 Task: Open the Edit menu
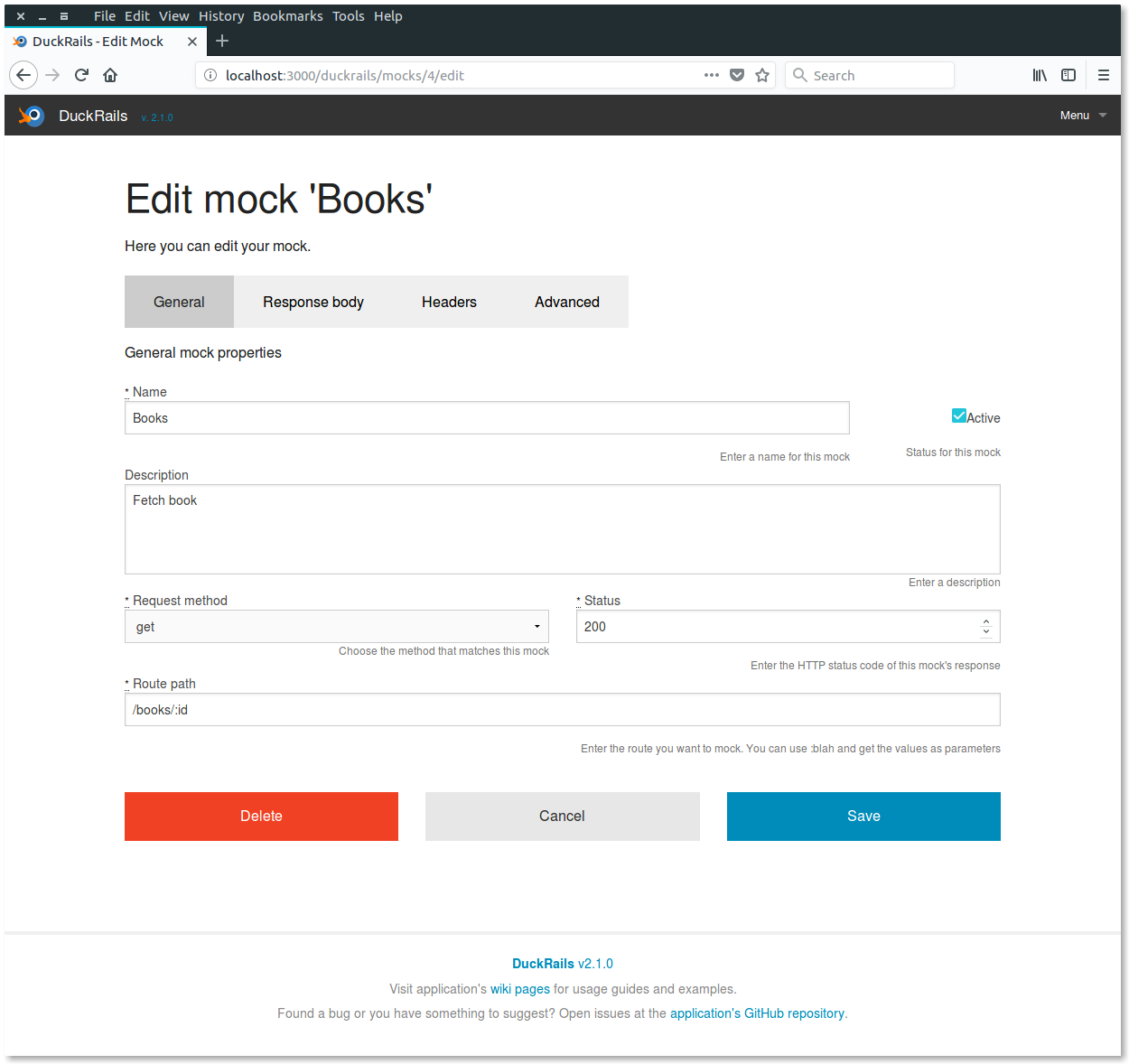[x=137, y=16]
